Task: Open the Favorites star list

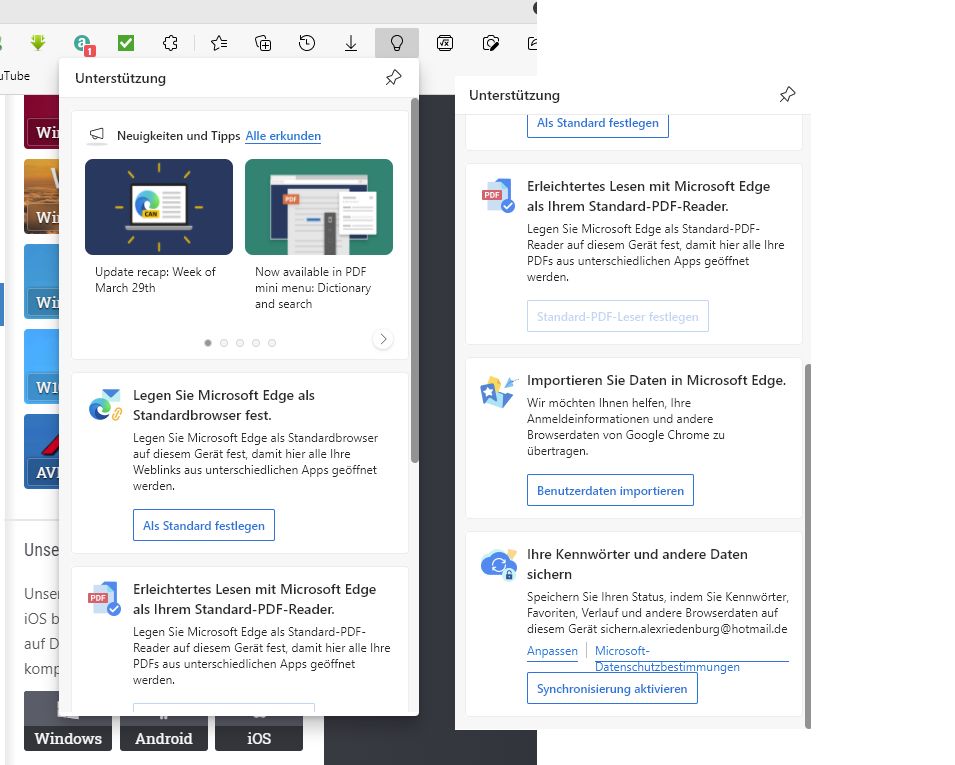Action: tap(219, 43)
